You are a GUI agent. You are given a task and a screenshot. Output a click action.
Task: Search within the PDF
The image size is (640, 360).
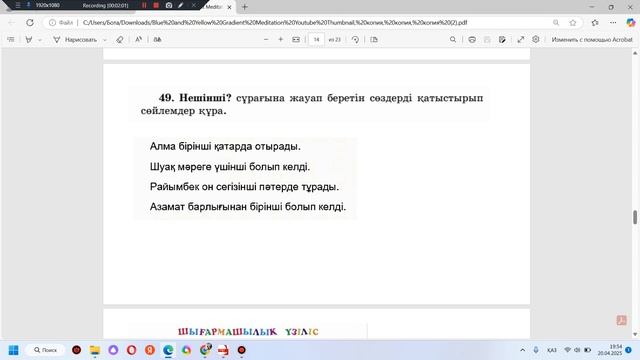point(453,40)
